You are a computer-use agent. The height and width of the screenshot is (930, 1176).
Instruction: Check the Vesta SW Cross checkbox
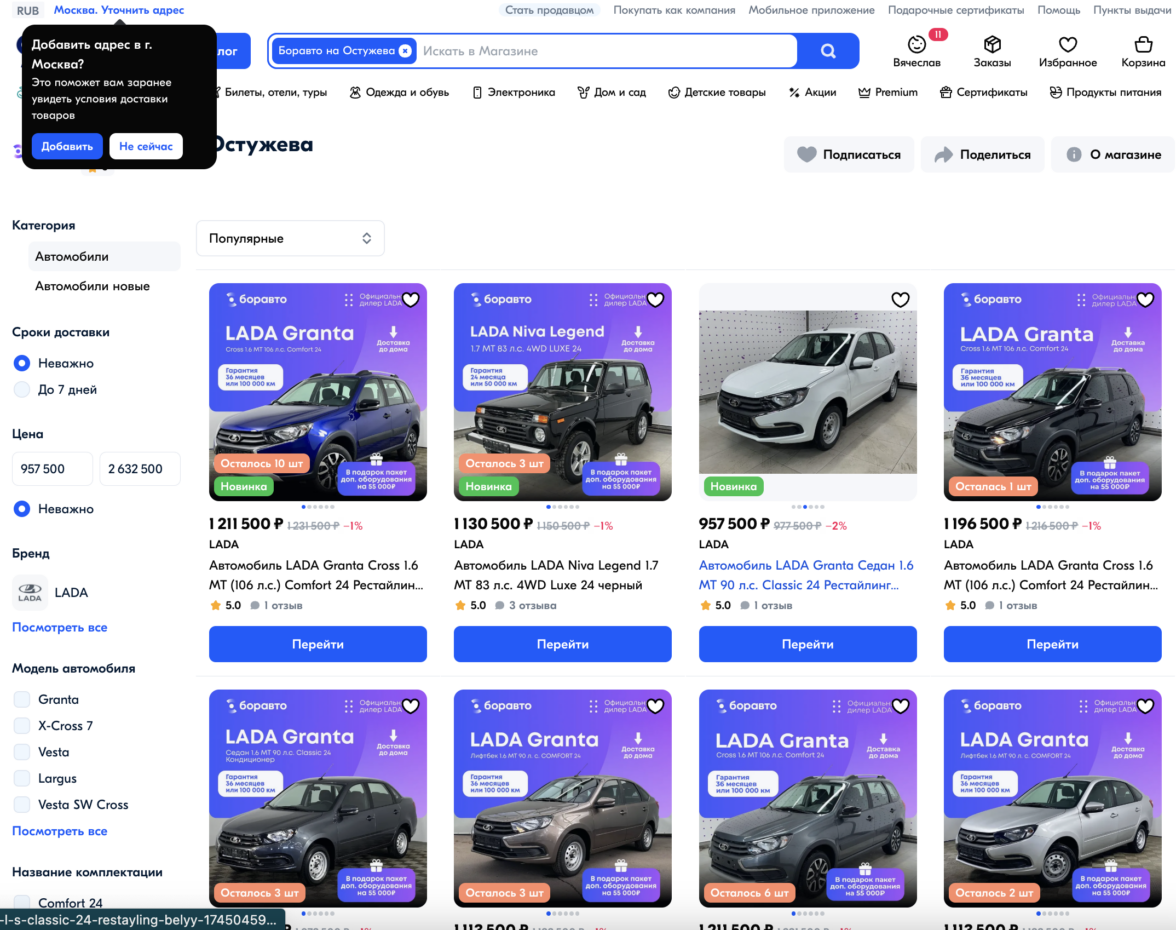click(22, 805)
